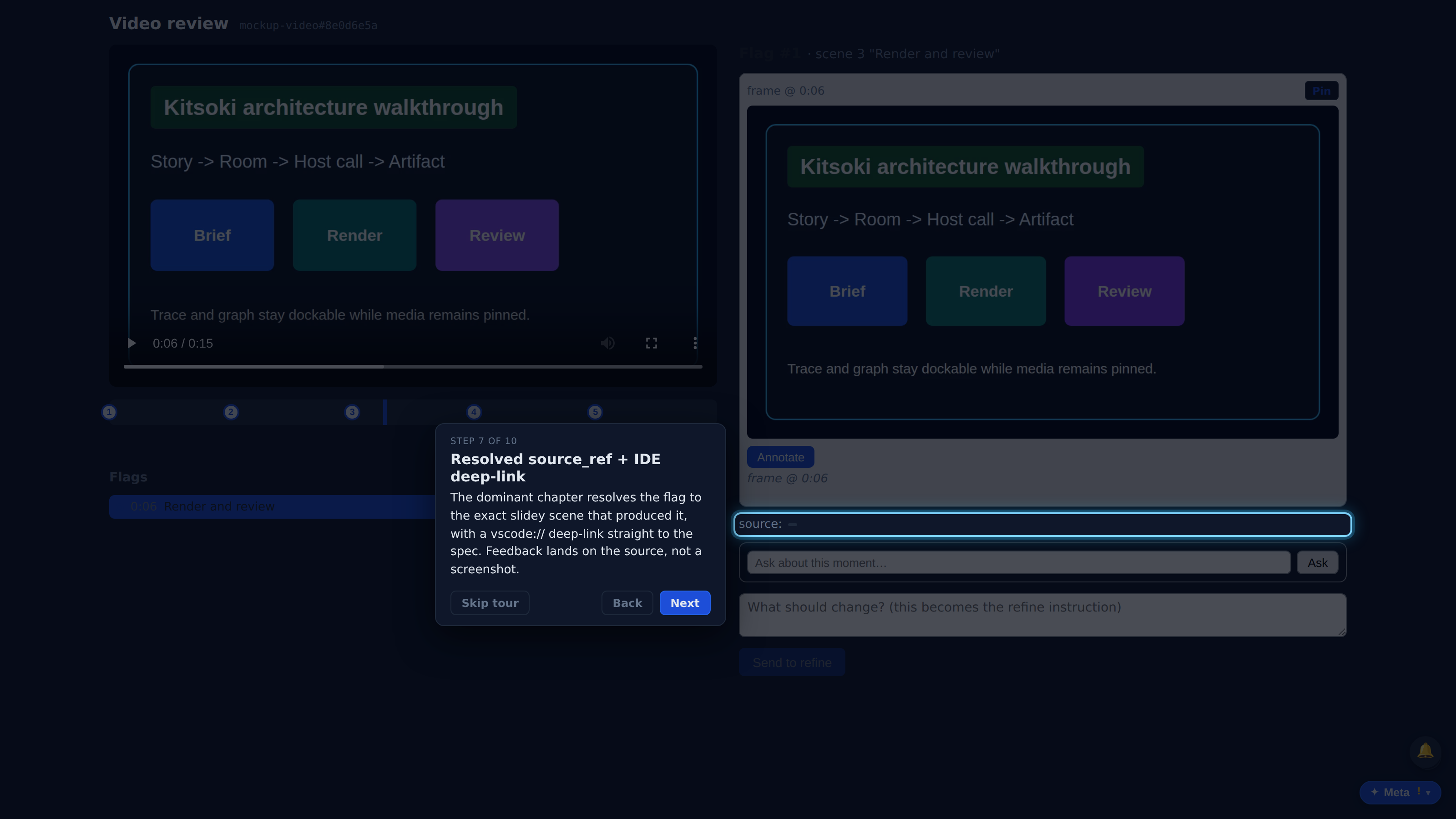Jump to scene marker 3

click(352, 412)
